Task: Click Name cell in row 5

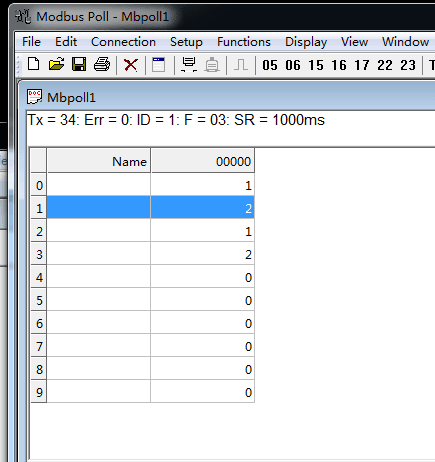Action: click(x=99, y=300)
